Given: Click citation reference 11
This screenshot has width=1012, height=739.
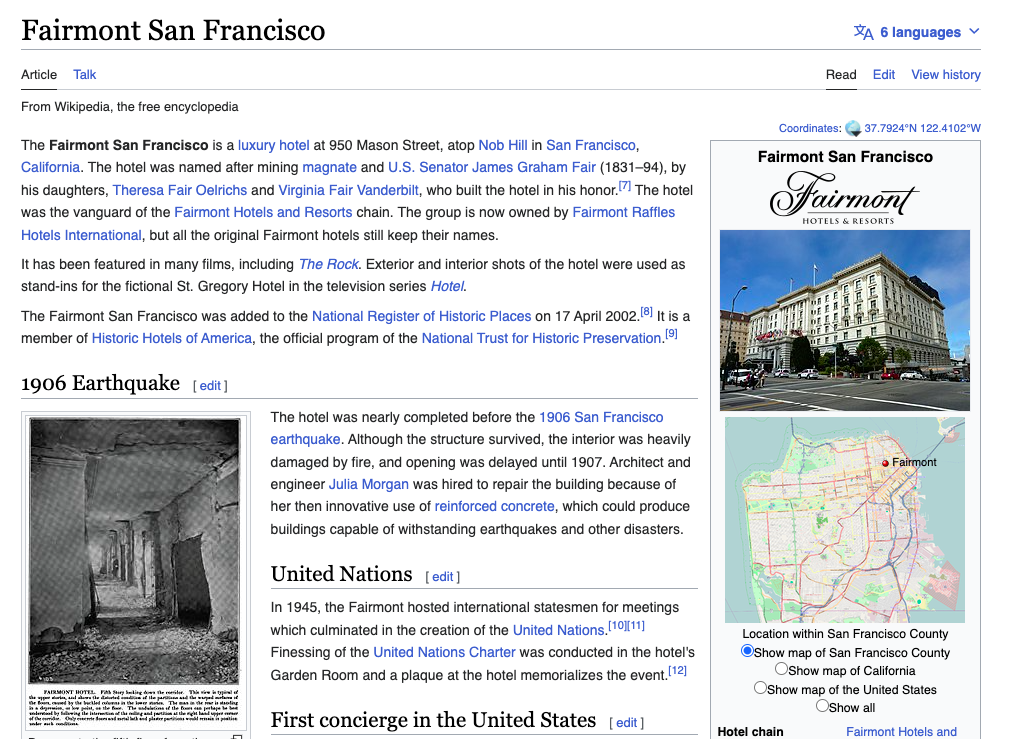Looking at the screenshot, I should pos(636,625).
